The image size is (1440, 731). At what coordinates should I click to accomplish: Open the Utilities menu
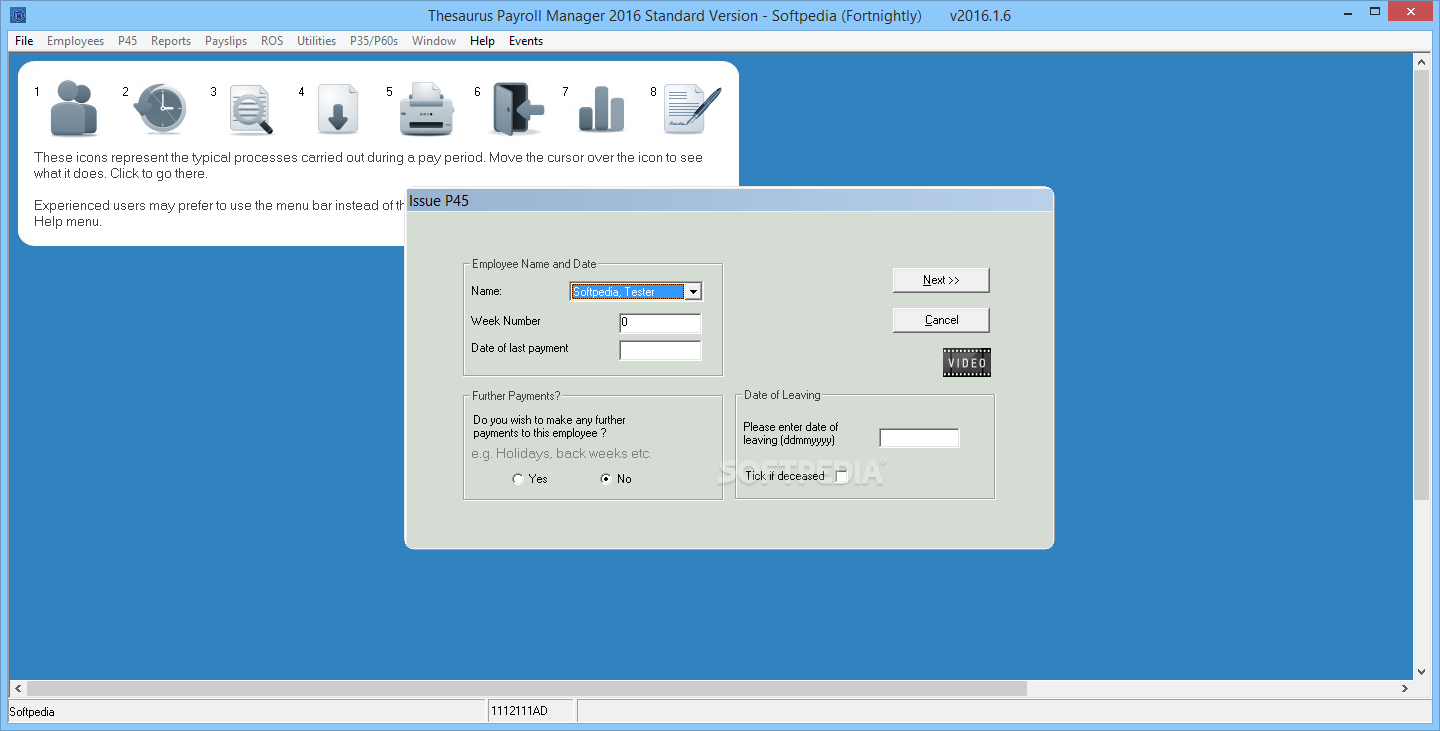(317, 41)
